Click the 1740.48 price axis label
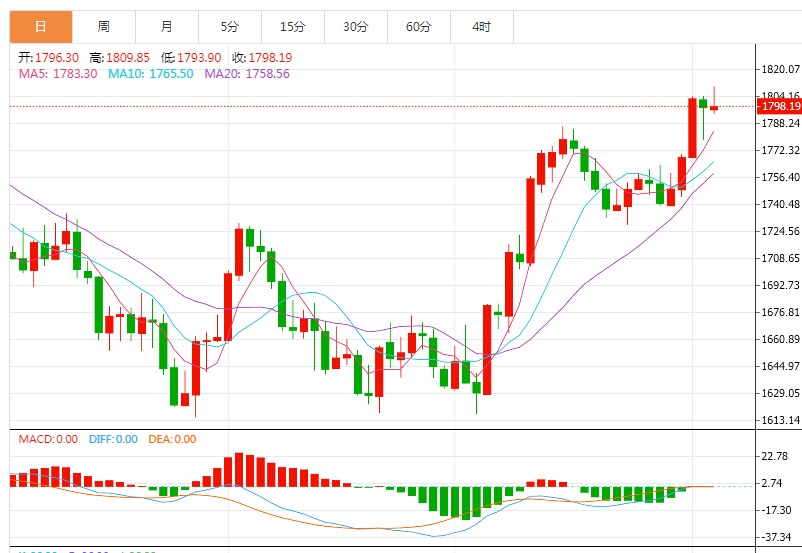The image size is (802, 553). [781, 205]
